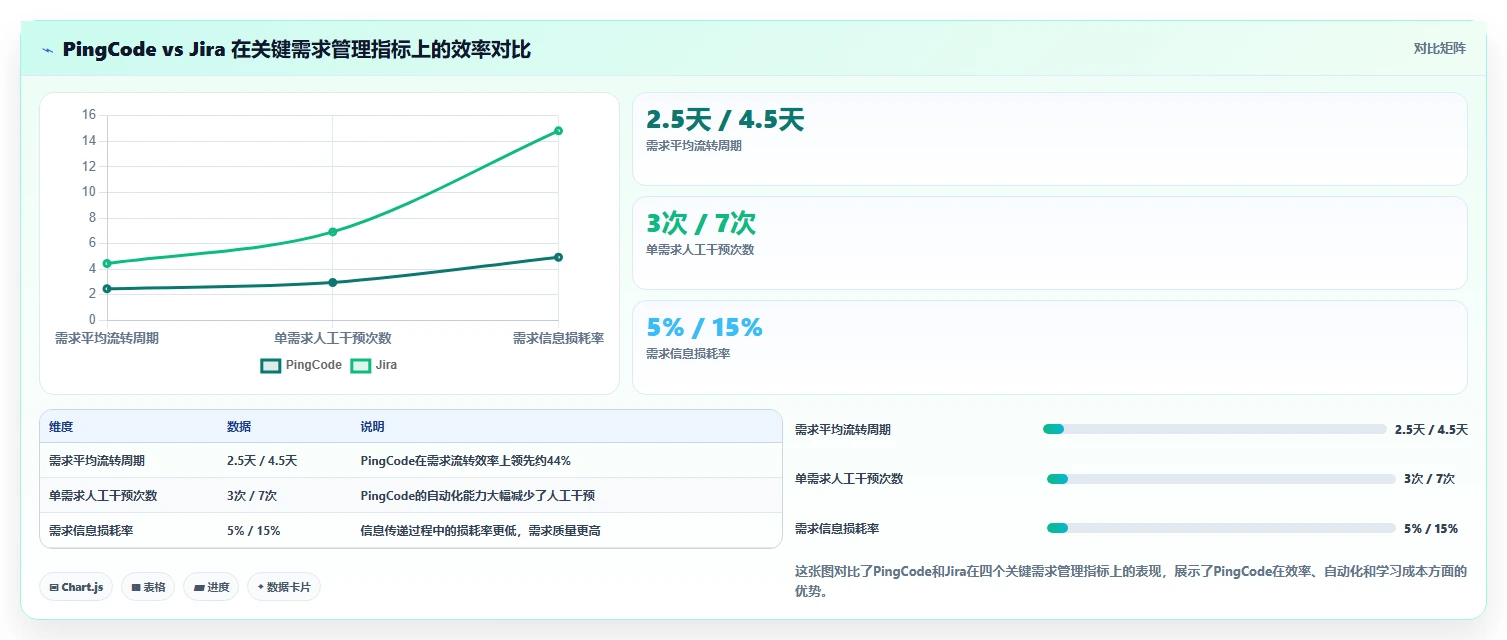Open the 2.5天 / 4.5天 metric card
Screen dimensions: 1507x640
(1049, 139)
